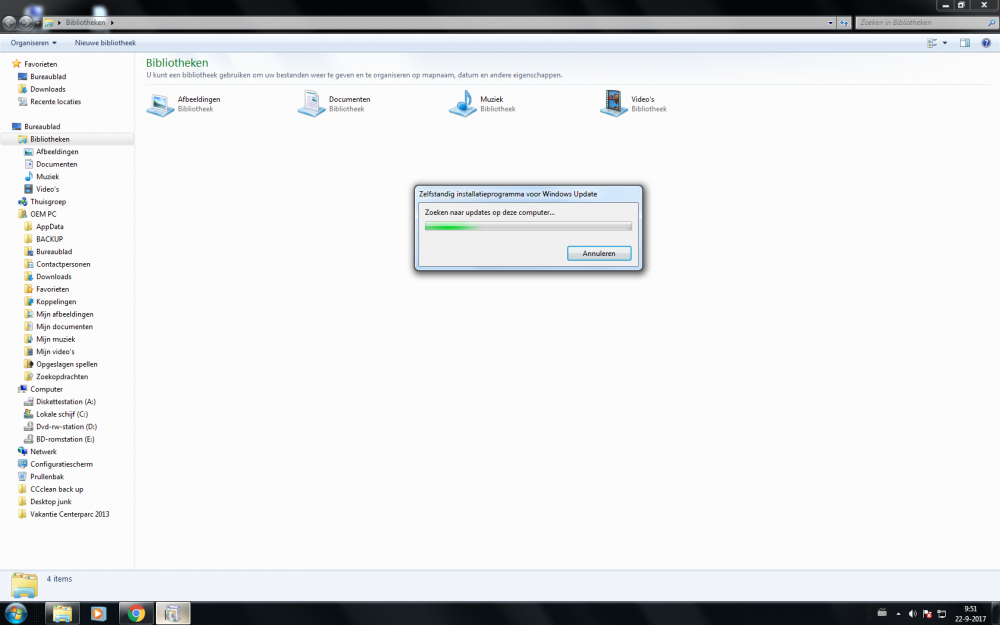Show the preview pane icon
This screenshot has width=1000, height=625.
(x=965, y=43)
